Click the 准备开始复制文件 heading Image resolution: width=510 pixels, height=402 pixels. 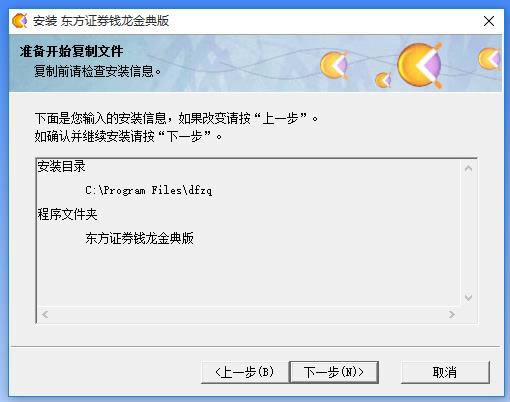point(71,51)
